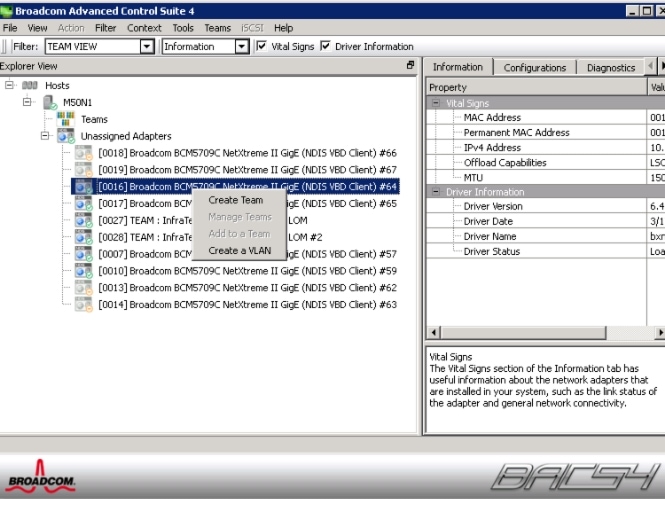Toggle the Vital Signs checkbox

(x=261, y=46)
